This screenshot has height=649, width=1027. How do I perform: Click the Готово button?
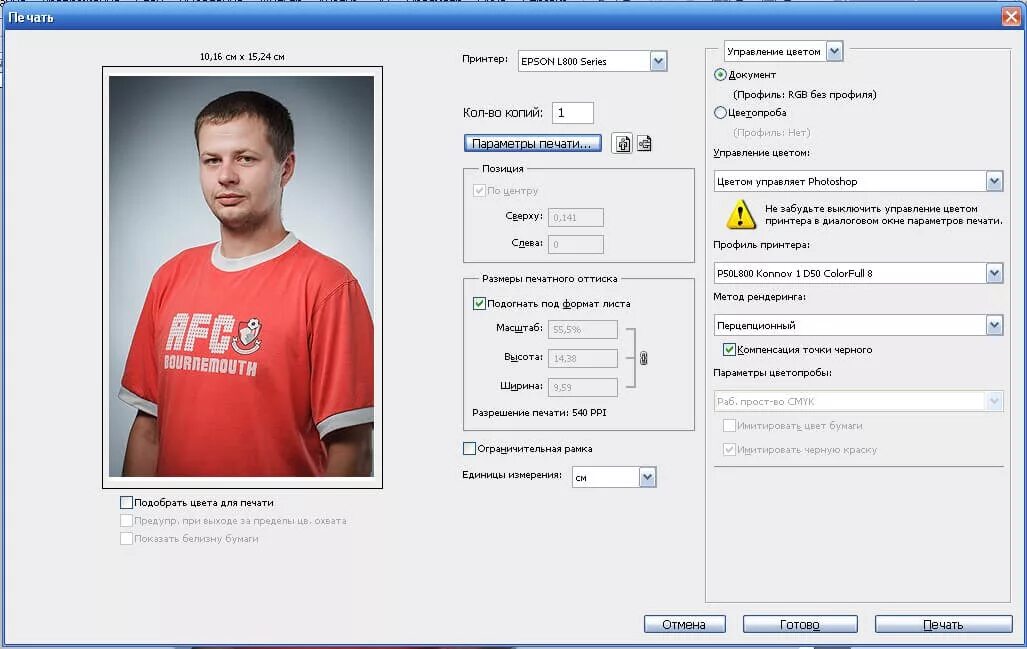[800, 624]
